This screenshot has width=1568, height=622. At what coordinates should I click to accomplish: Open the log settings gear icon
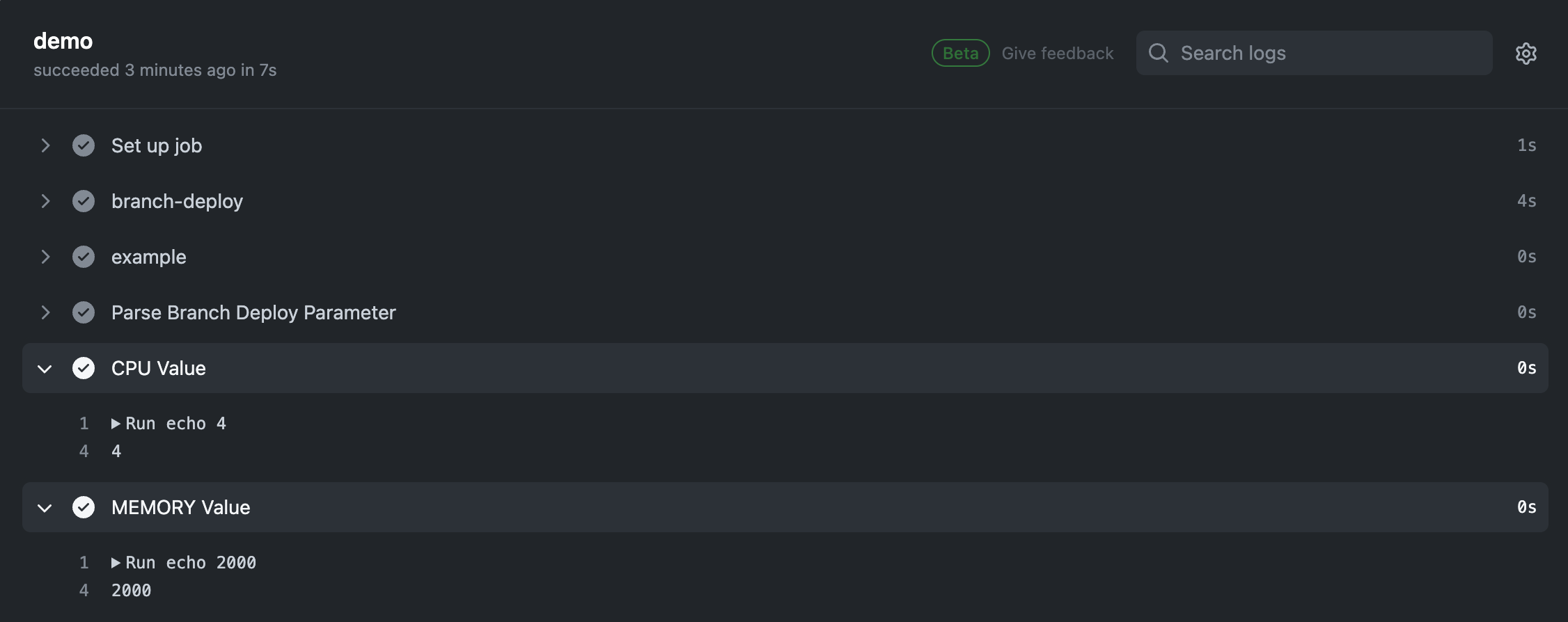[1526, 53]
